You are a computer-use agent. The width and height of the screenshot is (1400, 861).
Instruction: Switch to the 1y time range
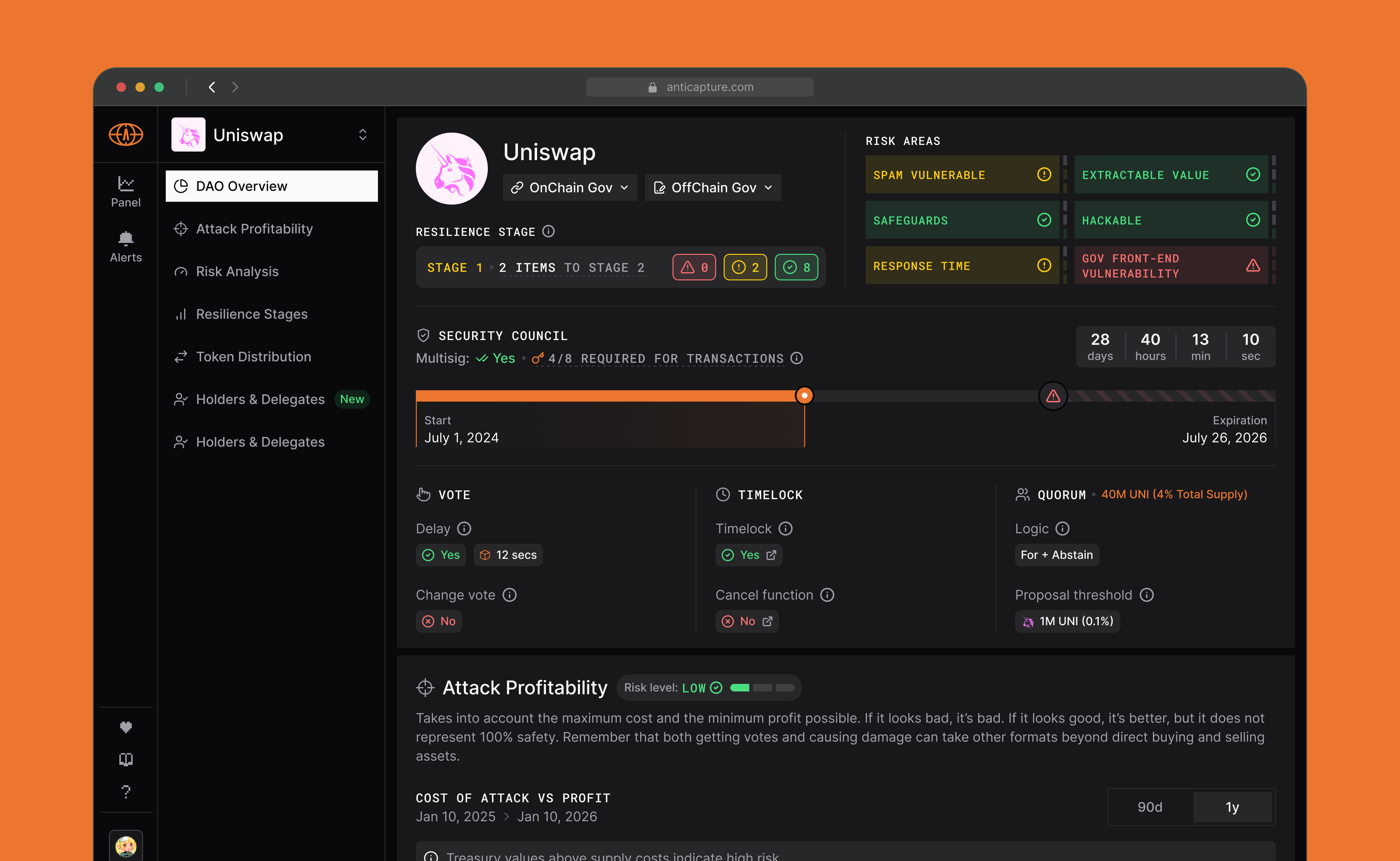1232,807
